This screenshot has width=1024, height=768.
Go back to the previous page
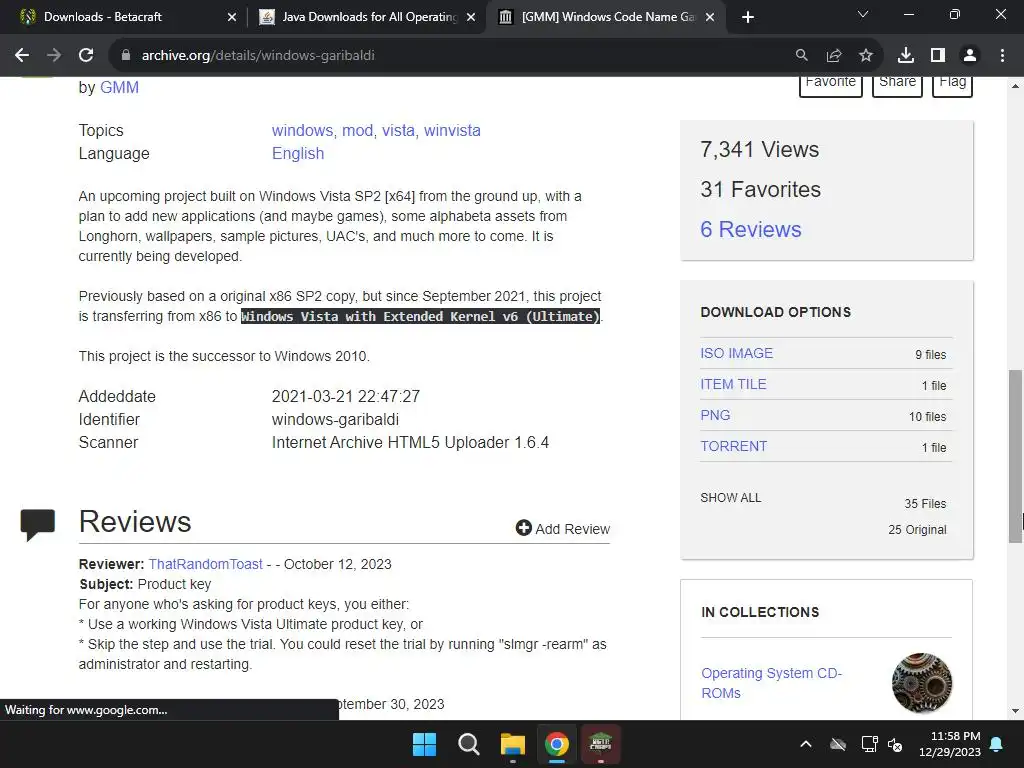(22, 56)
